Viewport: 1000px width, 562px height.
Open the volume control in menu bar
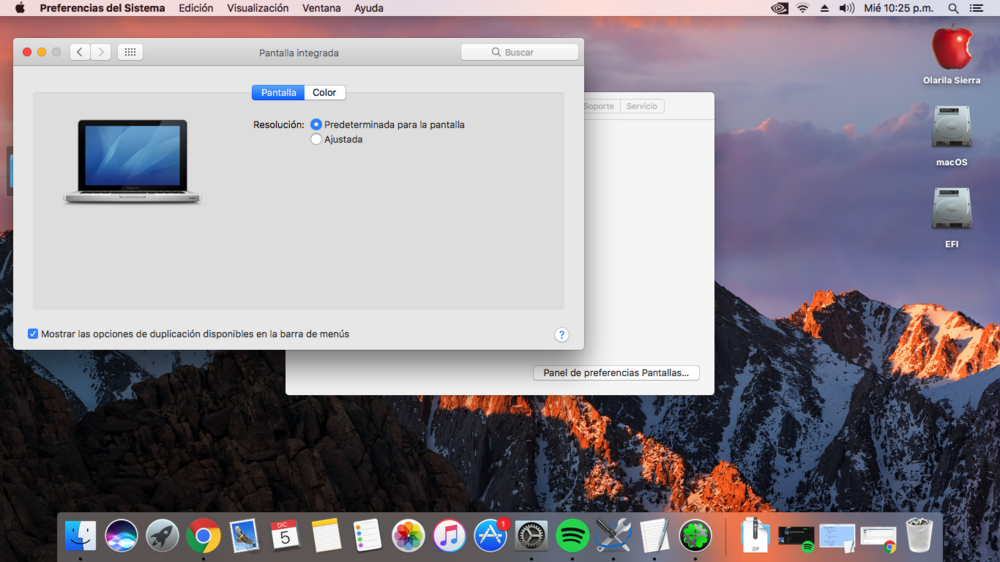(846, 8)
